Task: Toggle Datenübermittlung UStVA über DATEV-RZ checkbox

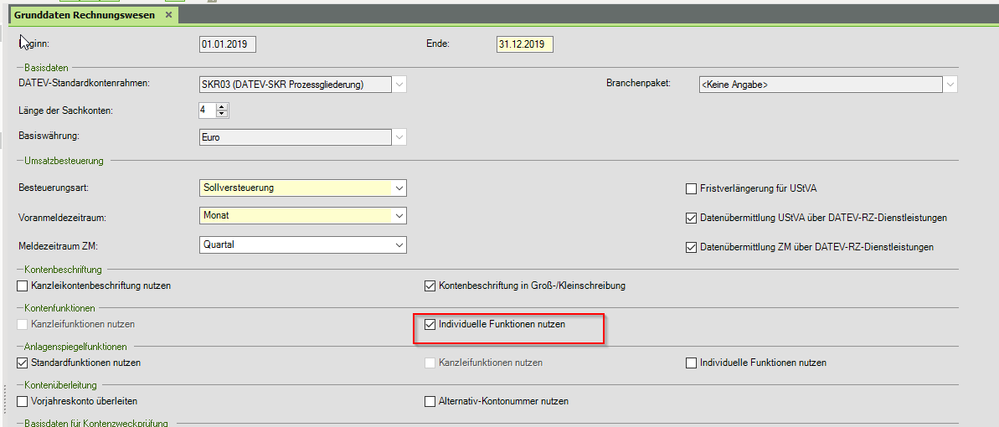Action: point(691,218)
